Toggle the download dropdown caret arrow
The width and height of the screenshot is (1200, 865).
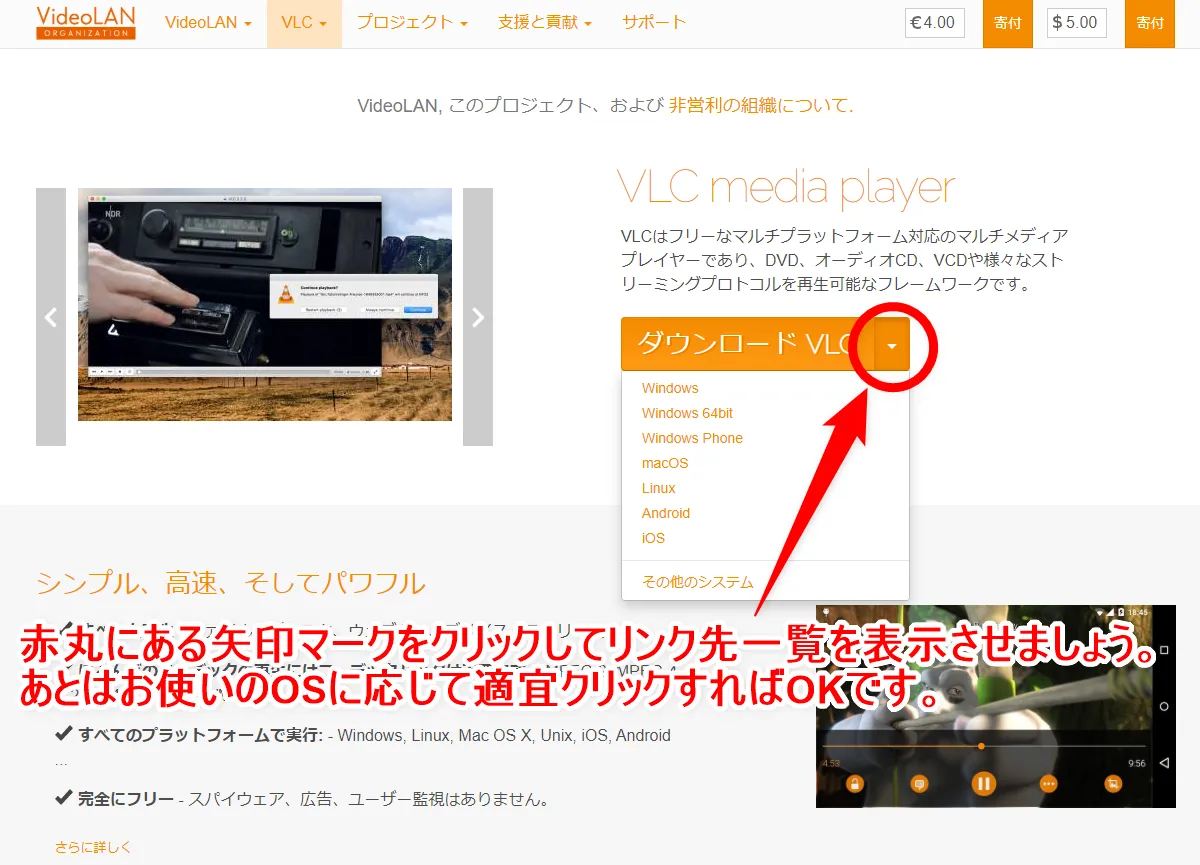pos(892,345)
